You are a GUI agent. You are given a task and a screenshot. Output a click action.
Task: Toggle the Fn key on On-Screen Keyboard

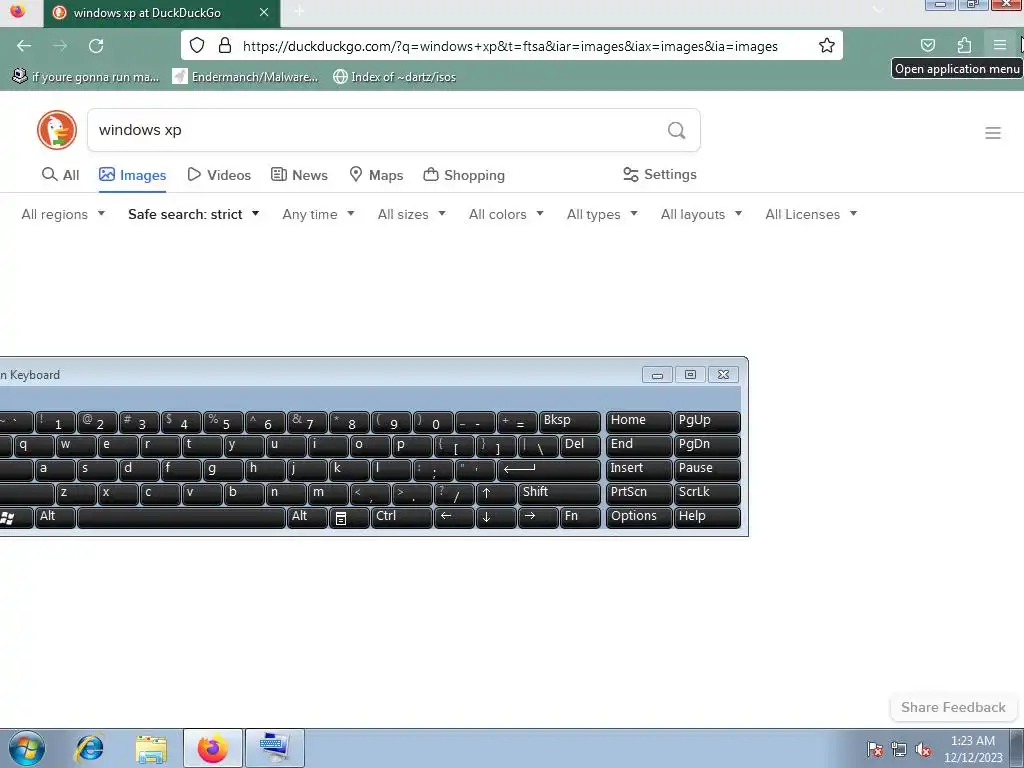580,518
